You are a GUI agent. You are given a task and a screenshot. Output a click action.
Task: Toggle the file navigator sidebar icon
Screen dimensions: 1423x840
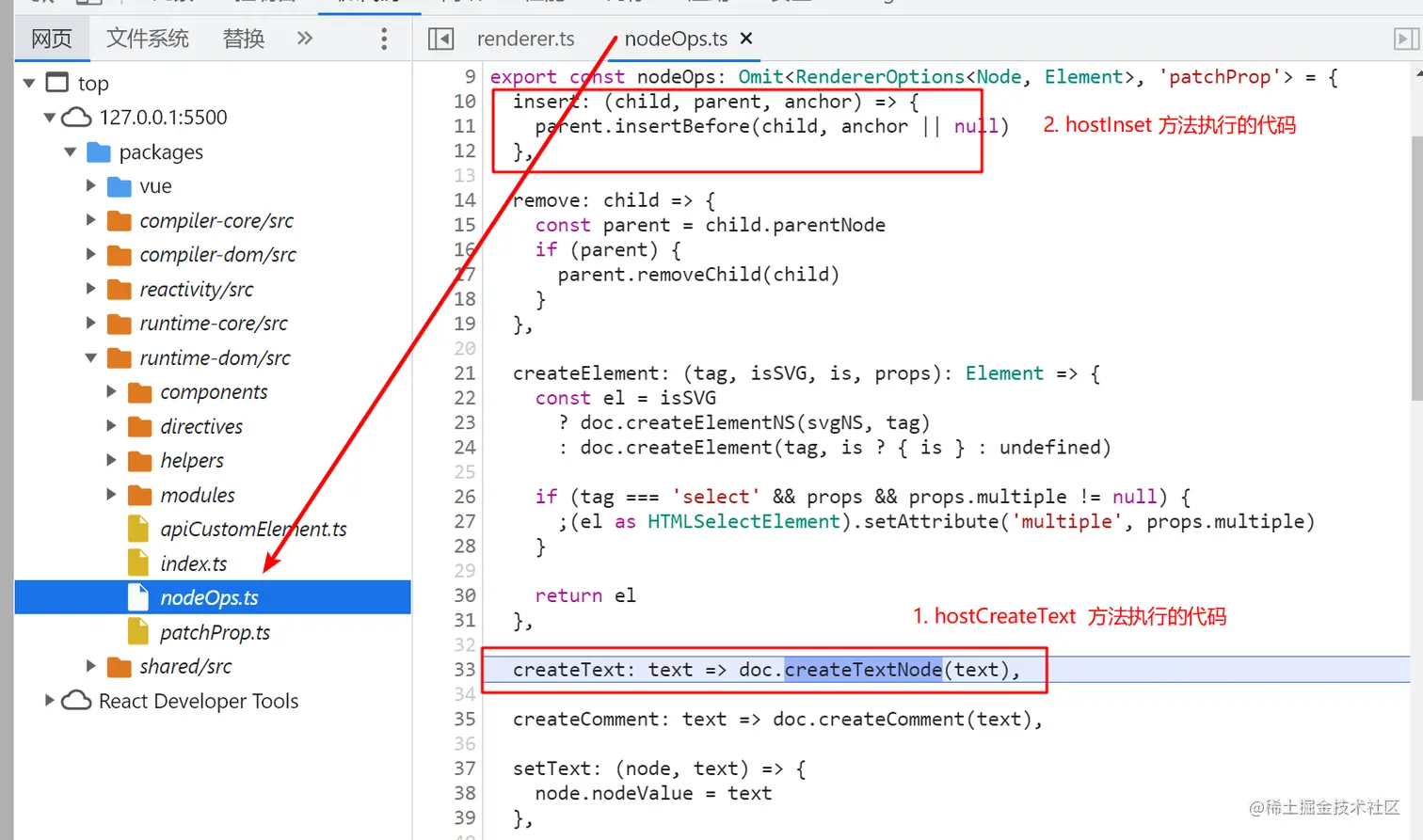point(440,39)
